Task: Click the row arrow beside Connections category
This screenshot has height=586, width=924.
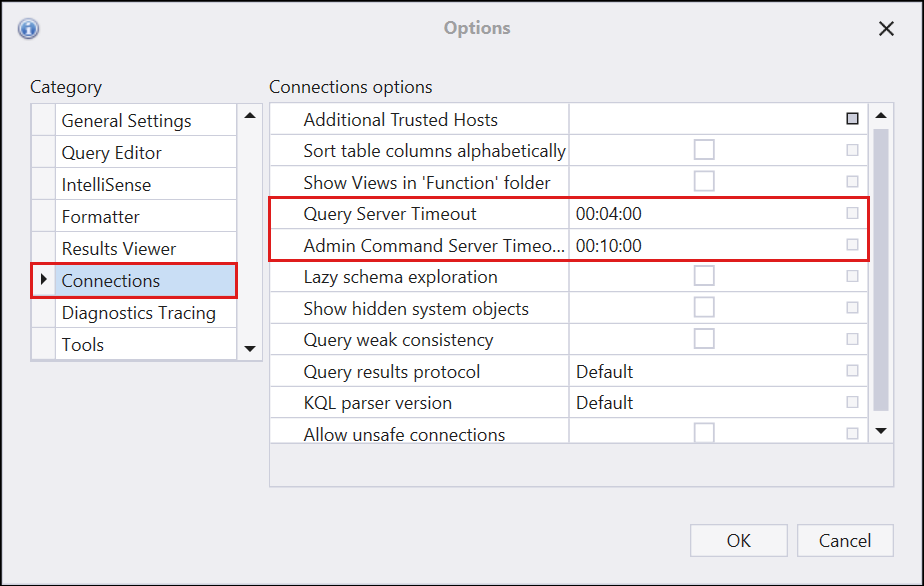Action: (43, 281)
